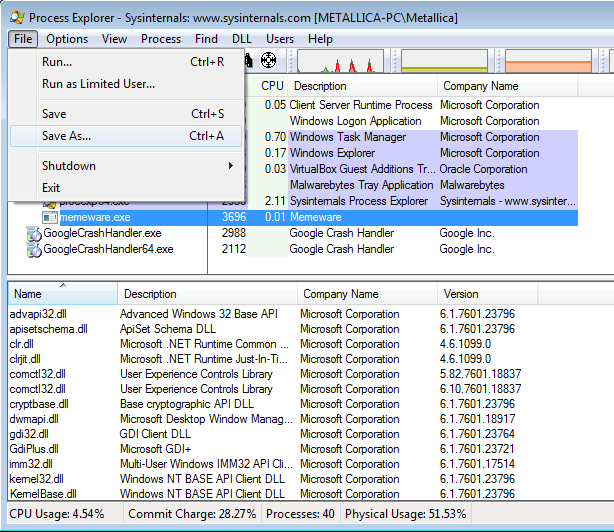The height and width of the screenshot is (532, 614).
Task: Select clrjit.dll in the DLL list
Action: [x=25, y=359]
